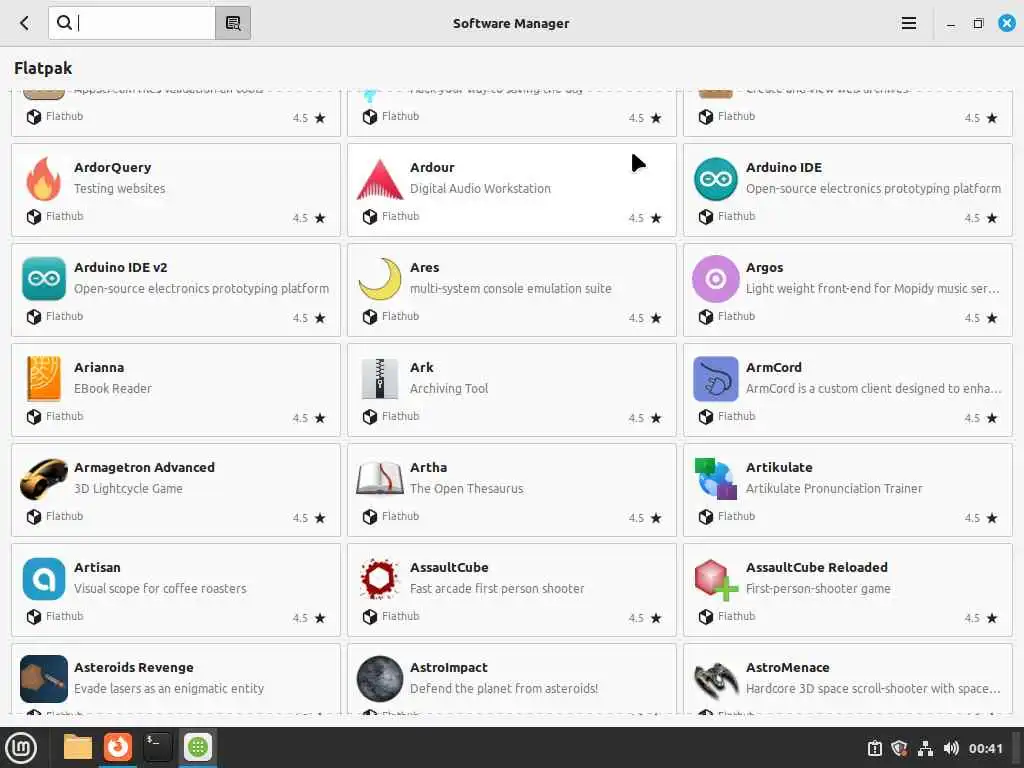This screenshot has width=1024, height=768.
Task: Click 'multi-system console emulation suite' text
Action: [510, 288]
